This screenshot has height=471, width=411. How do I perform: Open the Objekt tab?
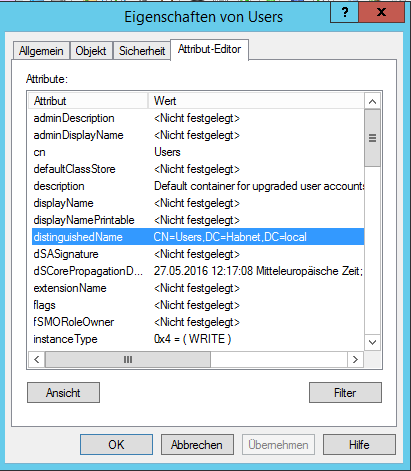(91, 51)
